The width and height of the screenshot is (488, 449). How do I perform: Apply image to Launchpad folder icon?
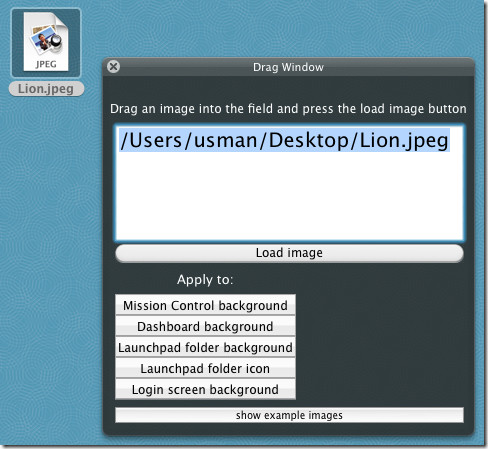[205, 368]
